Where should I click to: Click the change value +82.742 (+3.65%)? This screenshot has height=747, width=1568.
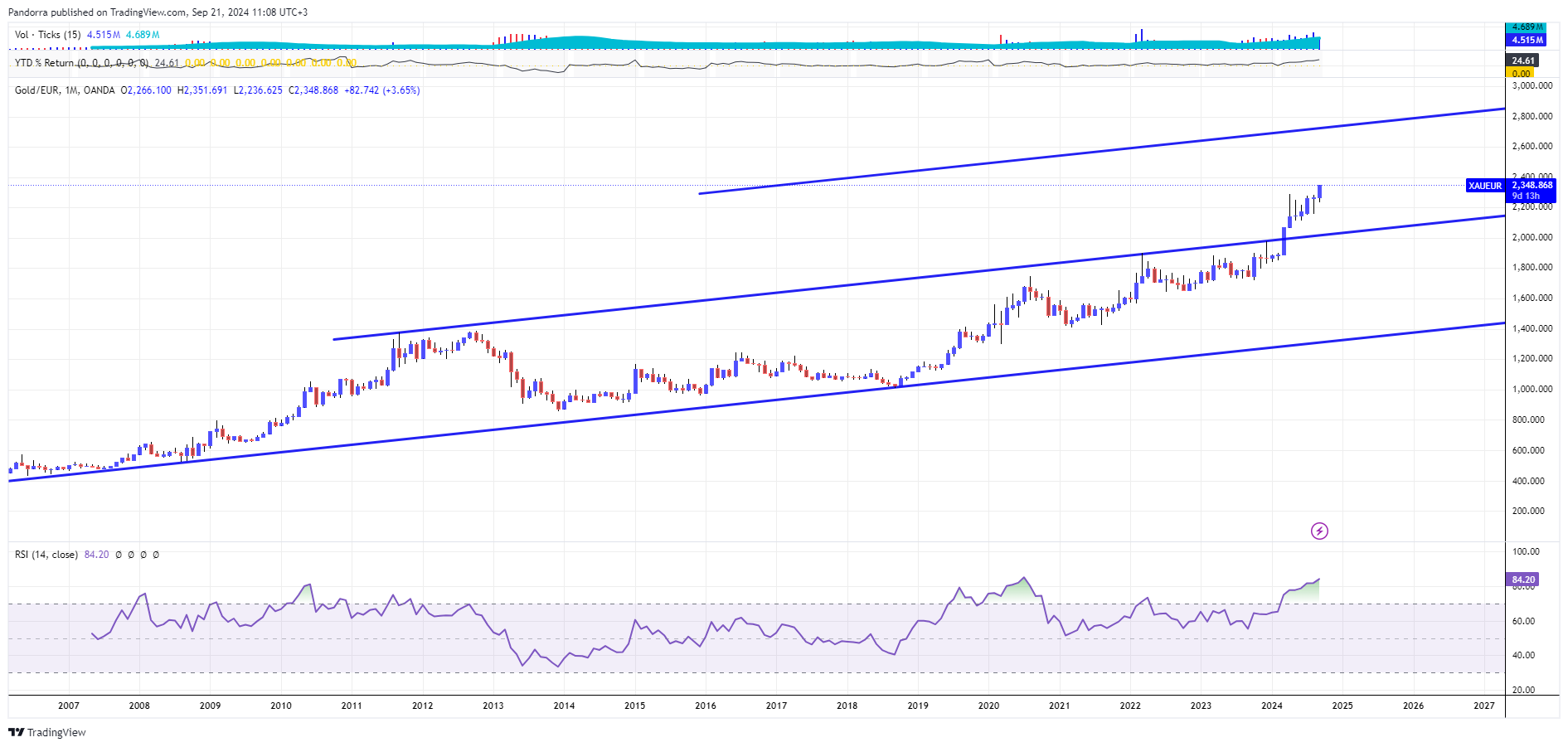click(382, 90)
